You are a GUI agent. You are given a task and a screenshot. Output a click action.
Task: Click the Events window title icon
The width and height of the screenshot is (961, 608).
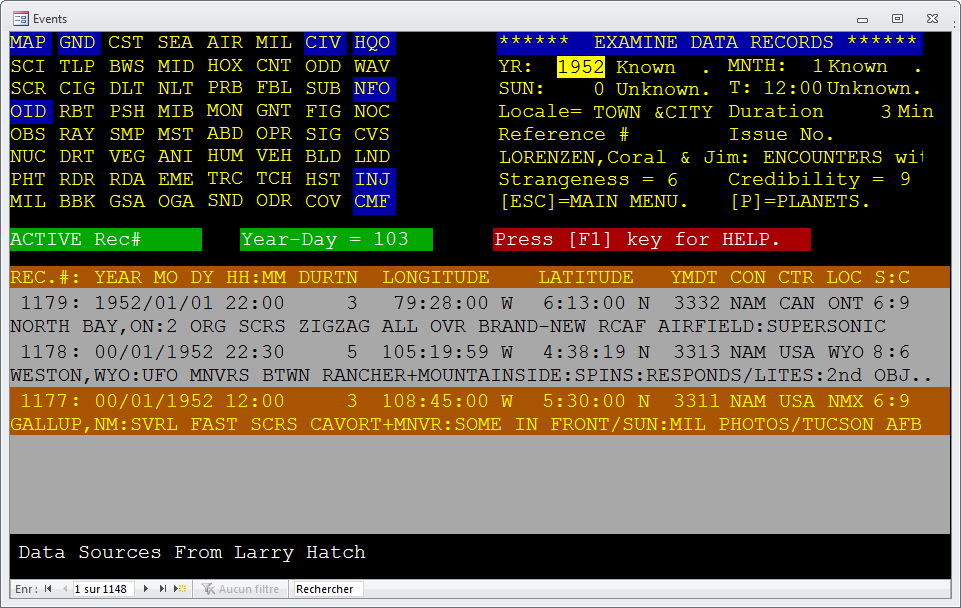tap(20, 18)
